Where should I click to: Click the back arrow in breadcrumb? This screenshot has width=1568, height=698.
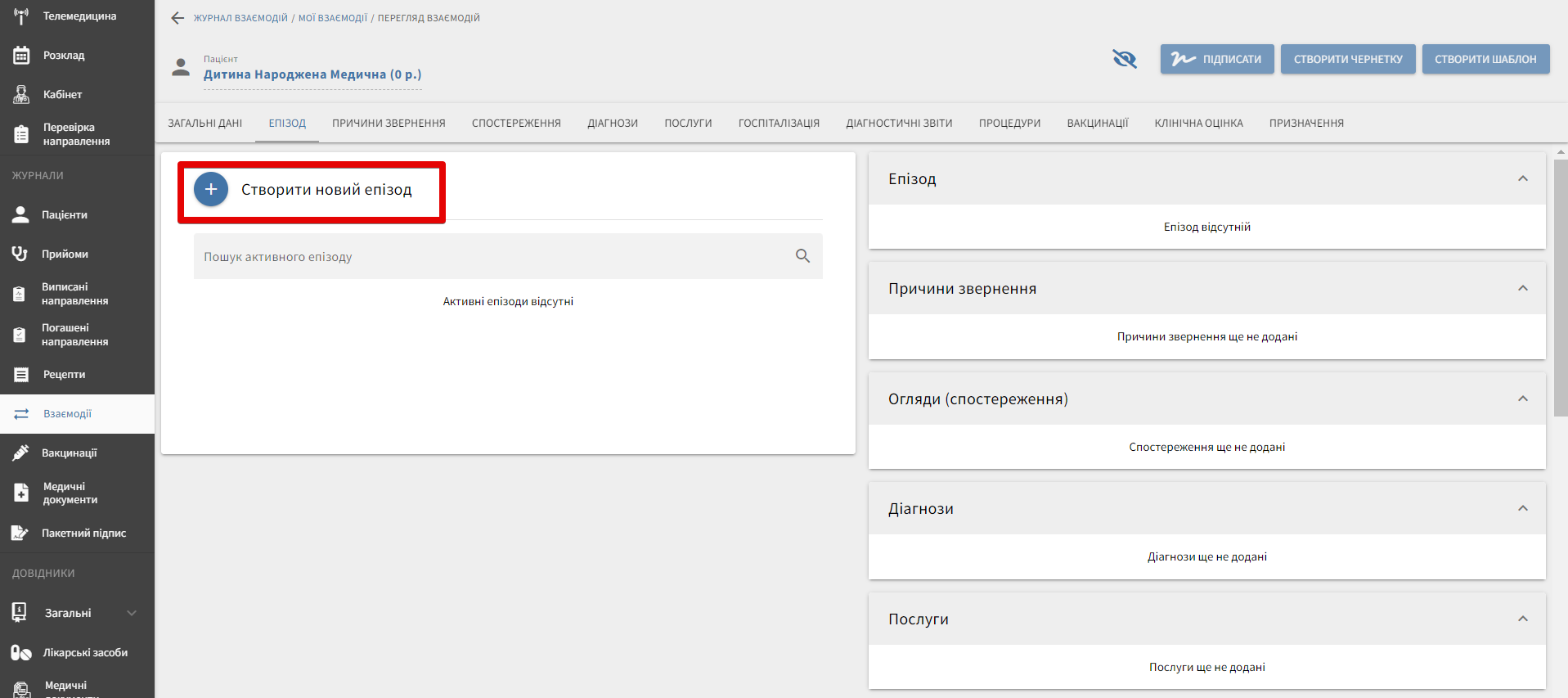(x=177, y=18)
